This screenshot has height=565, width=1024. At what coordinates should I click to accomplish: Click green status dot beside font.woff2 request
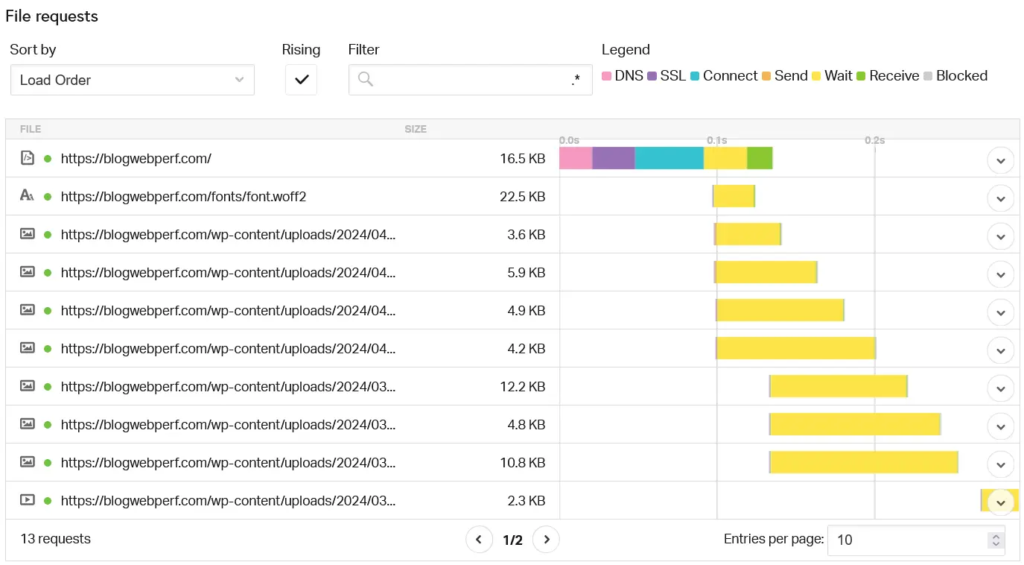(47, 196)
